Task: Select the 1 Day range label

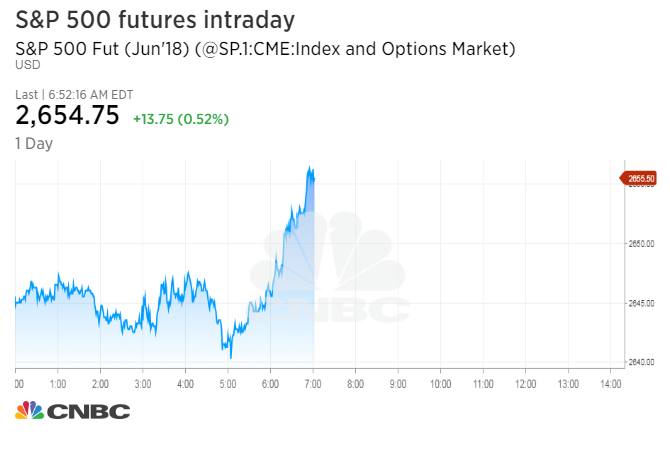Action: (x=34, y=143)
